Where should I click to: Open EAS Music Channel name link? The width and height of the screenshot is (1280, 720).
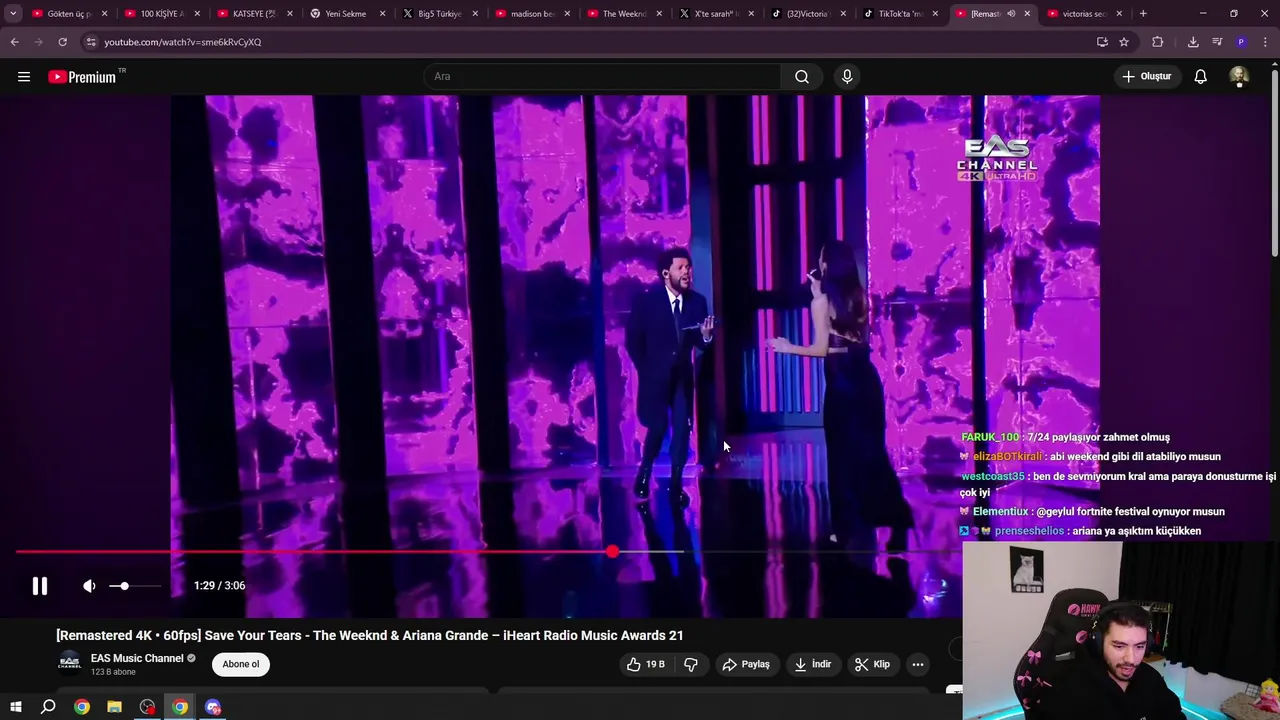(x=137, y=658)
